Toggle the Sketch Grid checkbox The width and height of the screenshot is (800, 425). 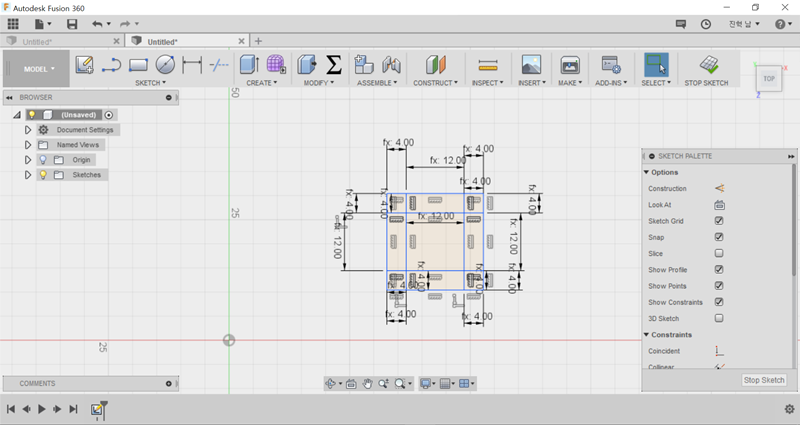(719, 221)
